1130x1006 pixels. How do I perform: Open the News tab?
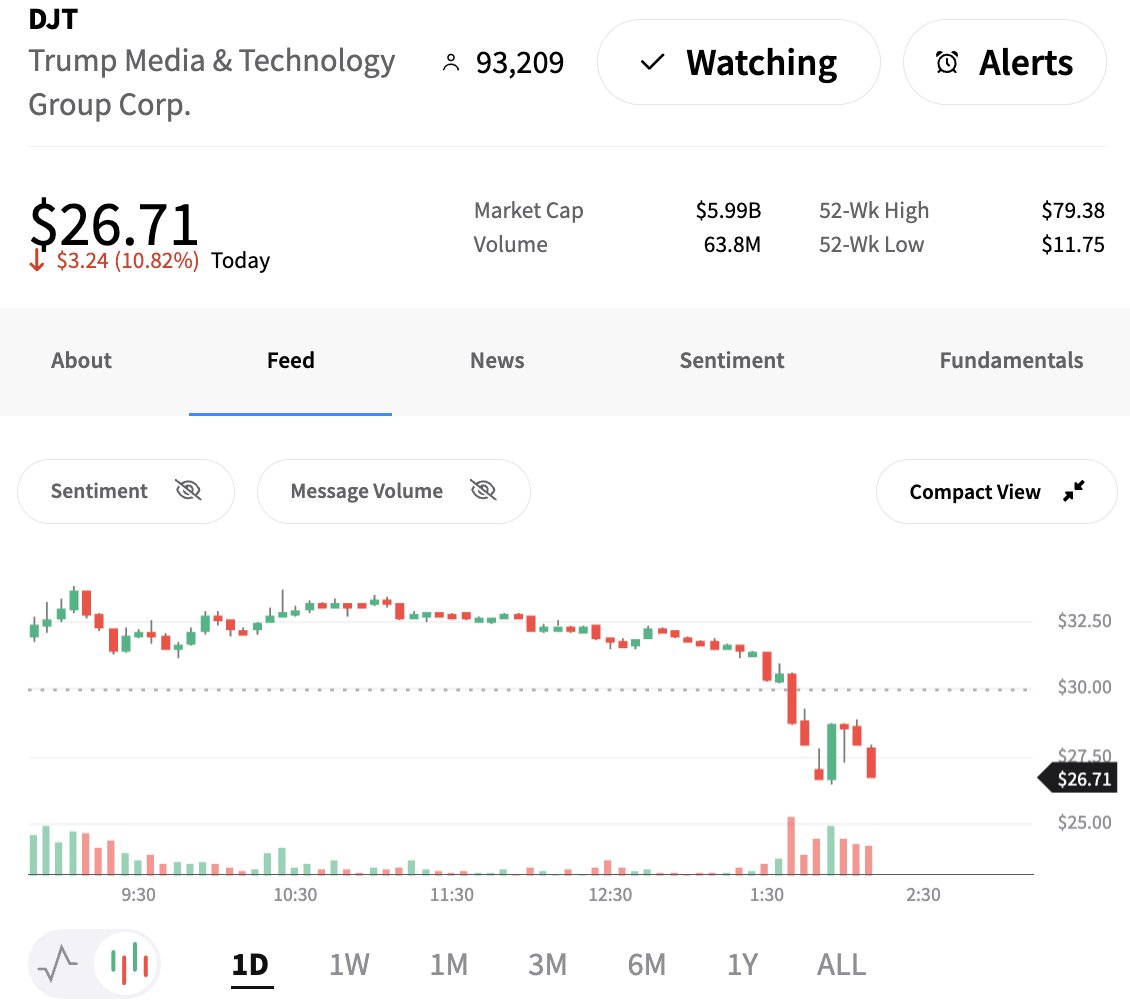coord(497,360)
